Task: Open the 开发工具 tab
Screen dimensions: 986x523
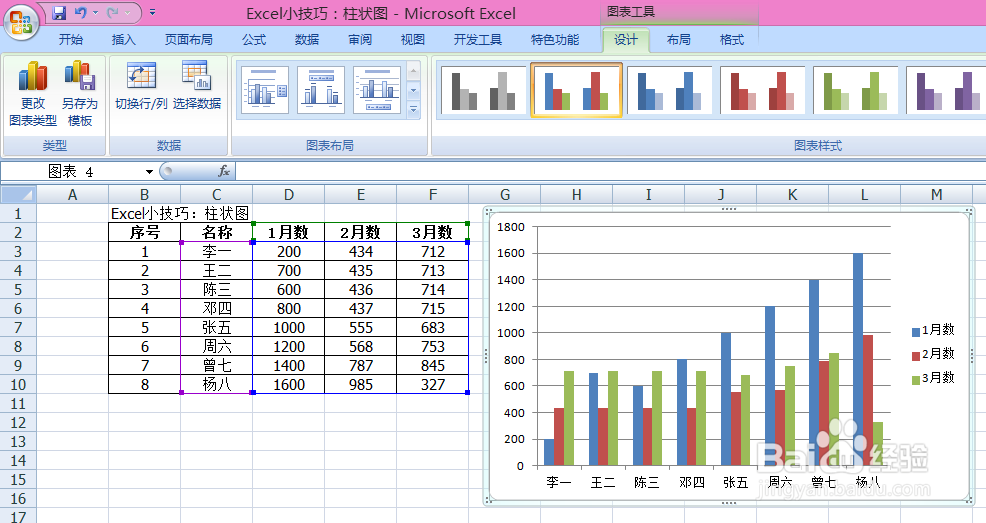Action: [x=478, y=40]
